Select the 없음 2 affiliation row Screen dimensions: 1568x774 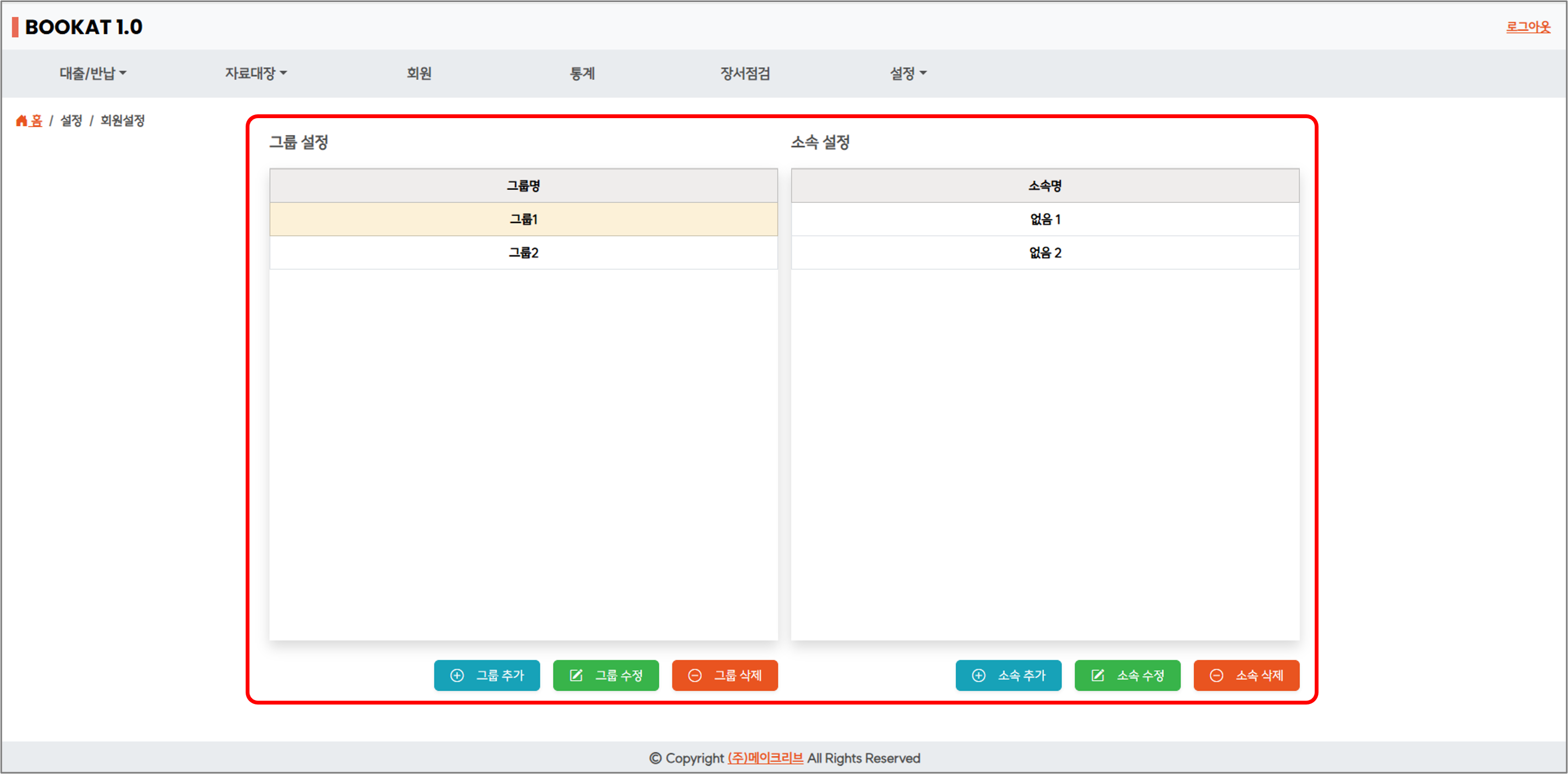[1044, 253]
